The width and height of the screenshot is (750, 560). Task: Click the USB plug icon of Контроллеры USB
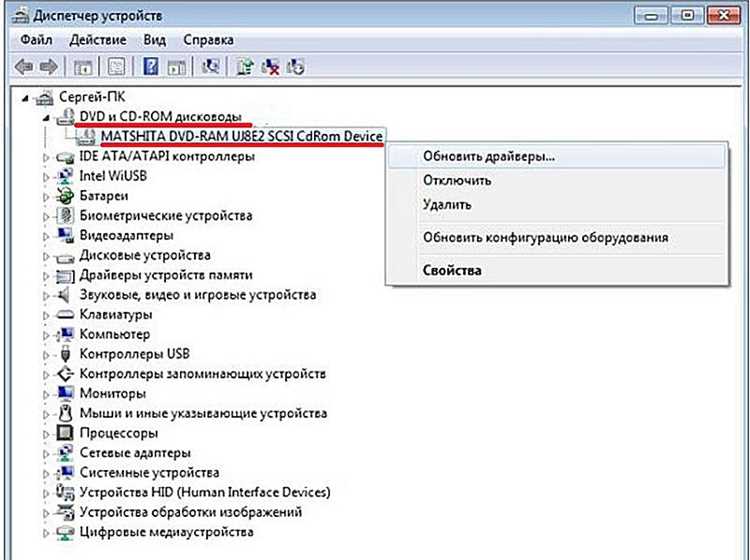click(x=66, y=354)
